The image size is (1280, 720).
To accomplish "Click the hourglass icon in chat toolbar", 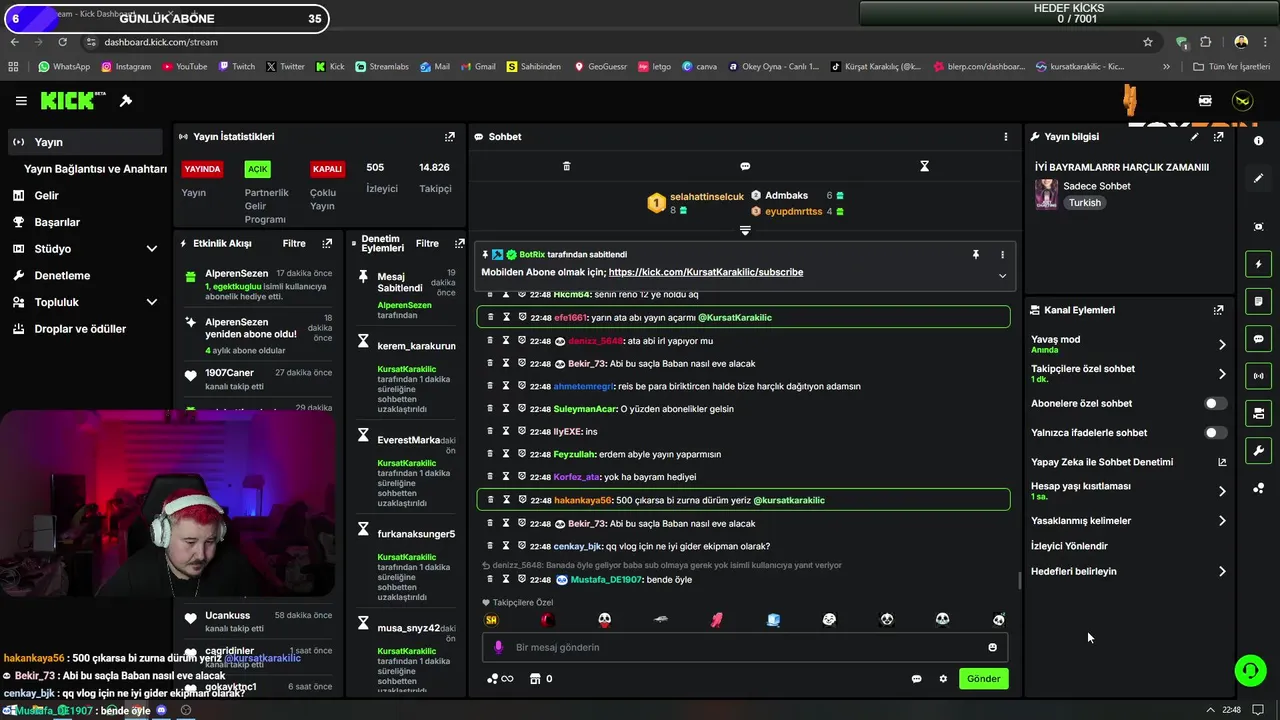I will tap(925, 166).
